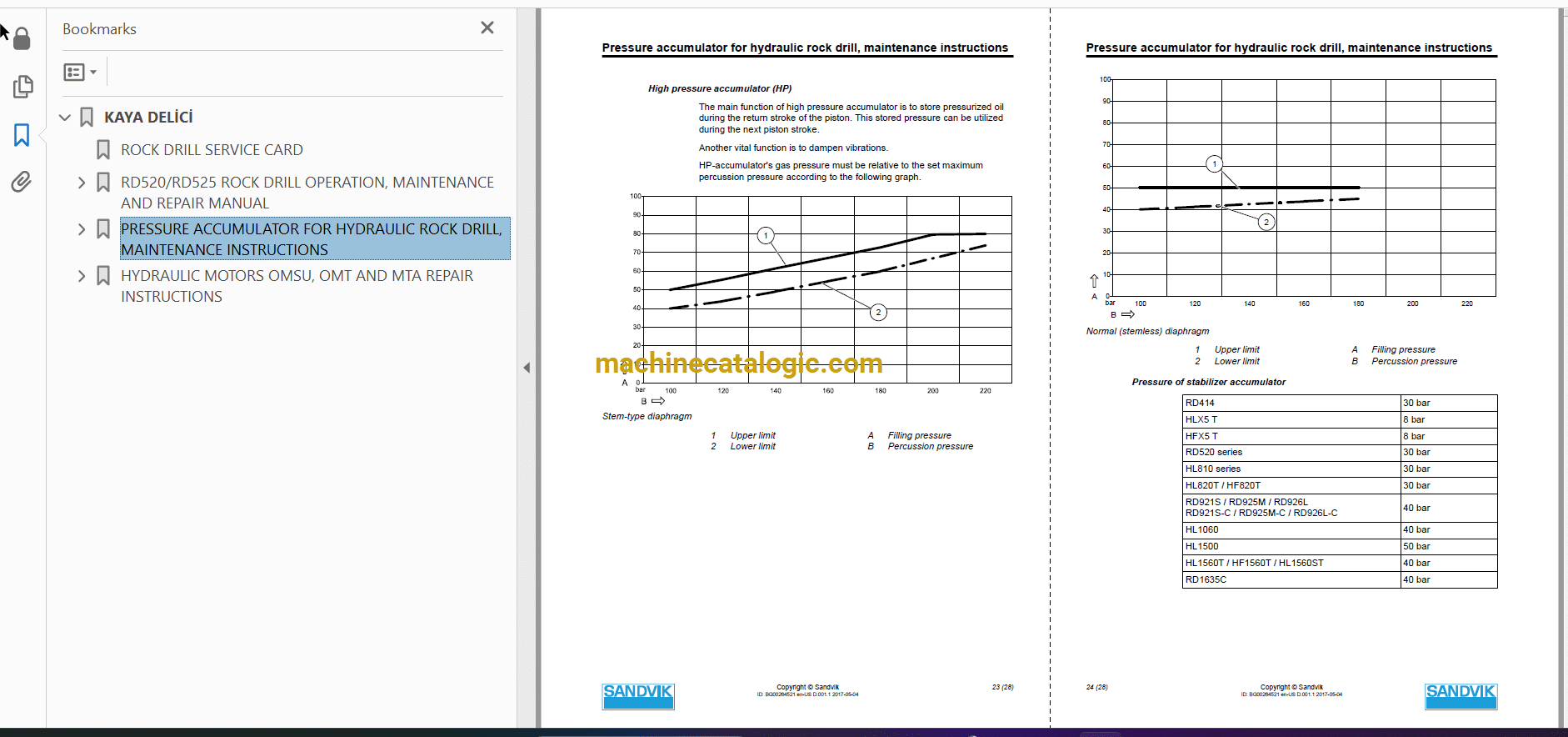
Task: Collapse the KAYA DELİCİ bookmark tree
Action: click(x=65, y=118)
